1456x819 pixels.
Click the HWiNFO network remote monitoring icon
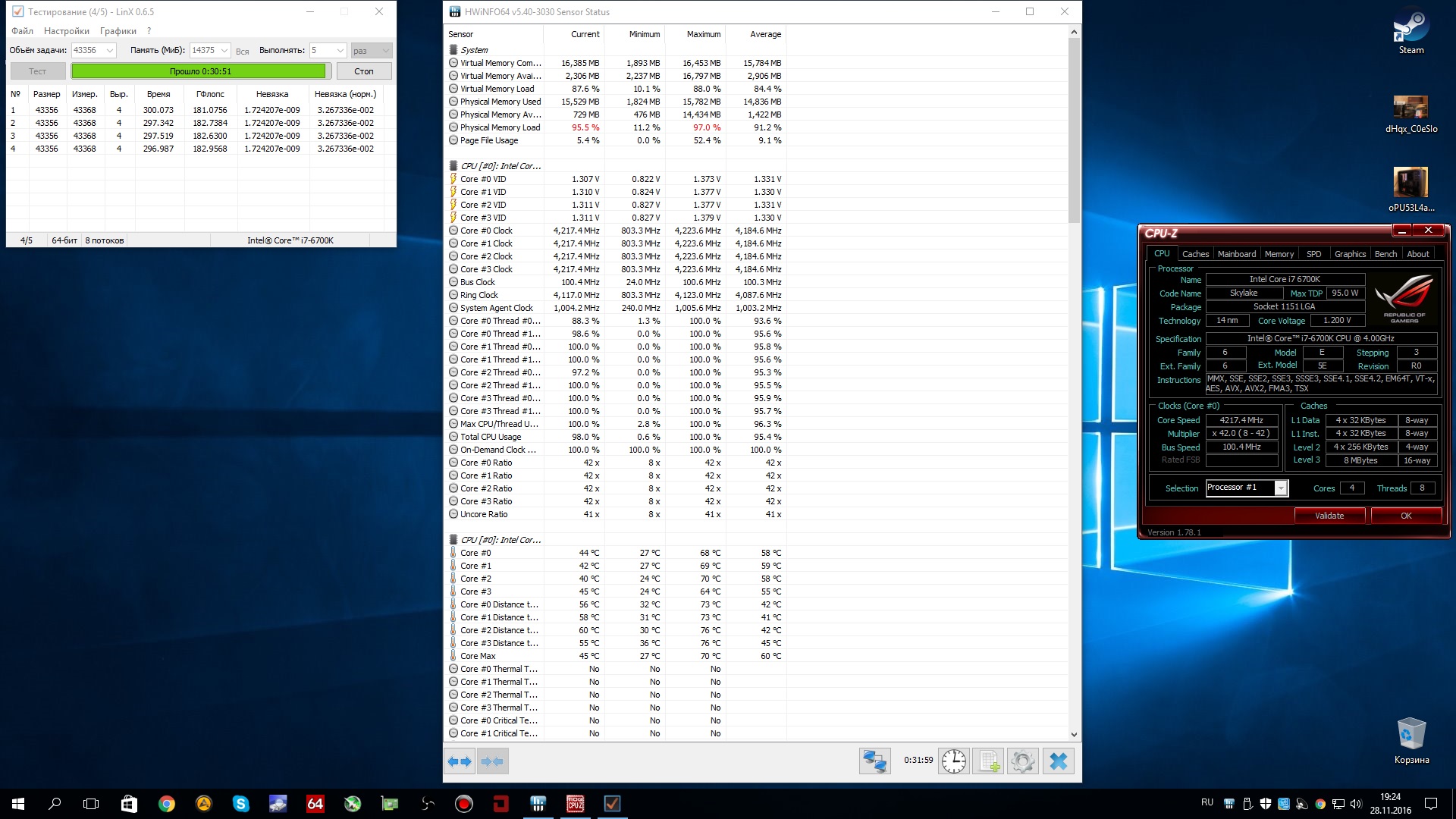(x=874, y=761)
